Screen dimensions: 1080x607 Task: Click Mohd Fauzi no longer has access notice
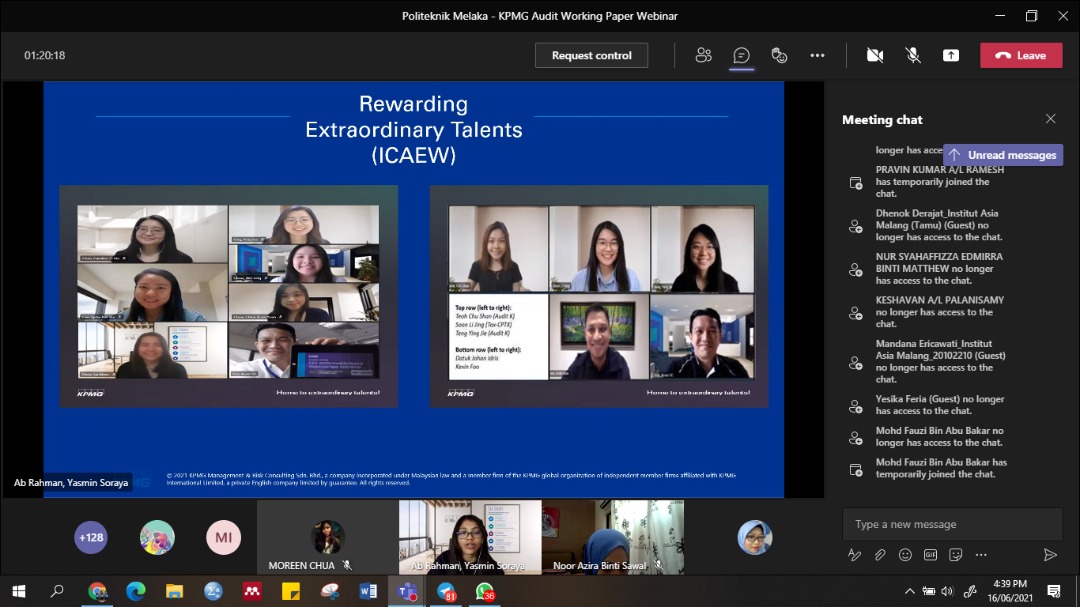[939, 437]
